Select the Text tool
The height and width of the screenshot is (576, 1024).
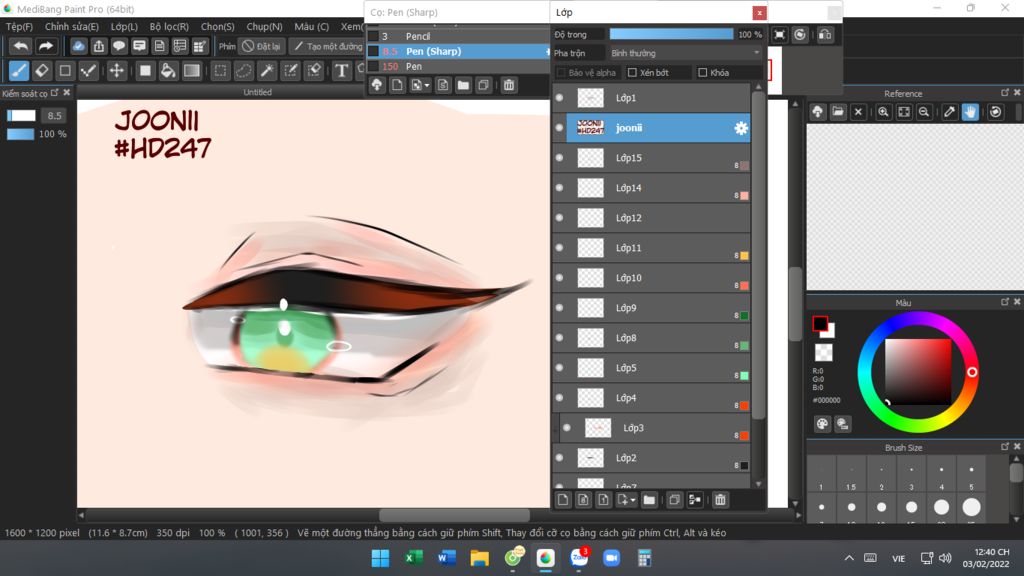pos(341,71)
